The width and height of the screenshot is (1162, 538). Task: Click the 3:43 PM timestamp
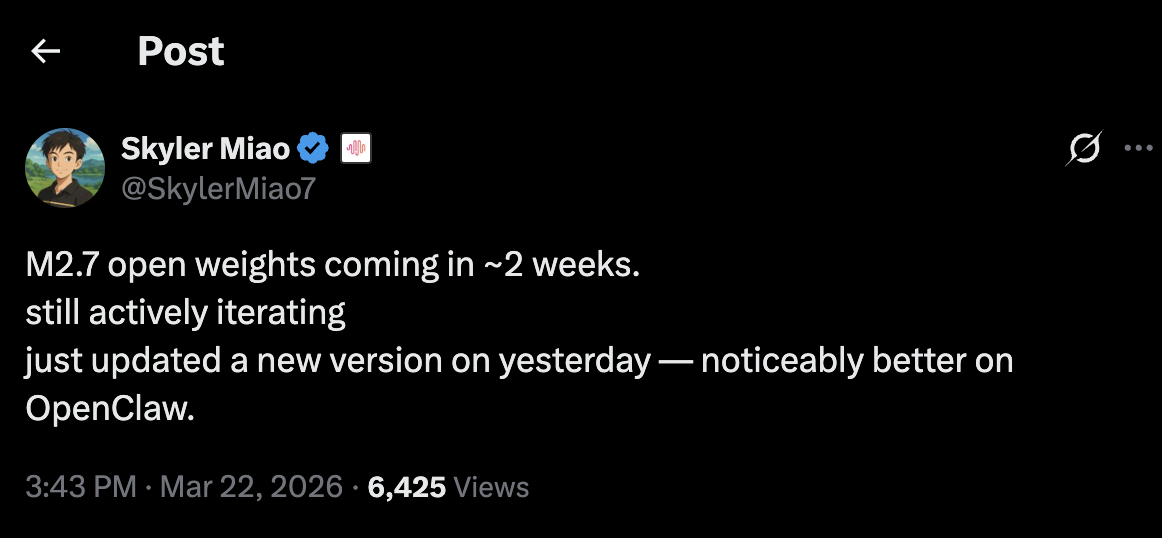click(x=81, y=487)
